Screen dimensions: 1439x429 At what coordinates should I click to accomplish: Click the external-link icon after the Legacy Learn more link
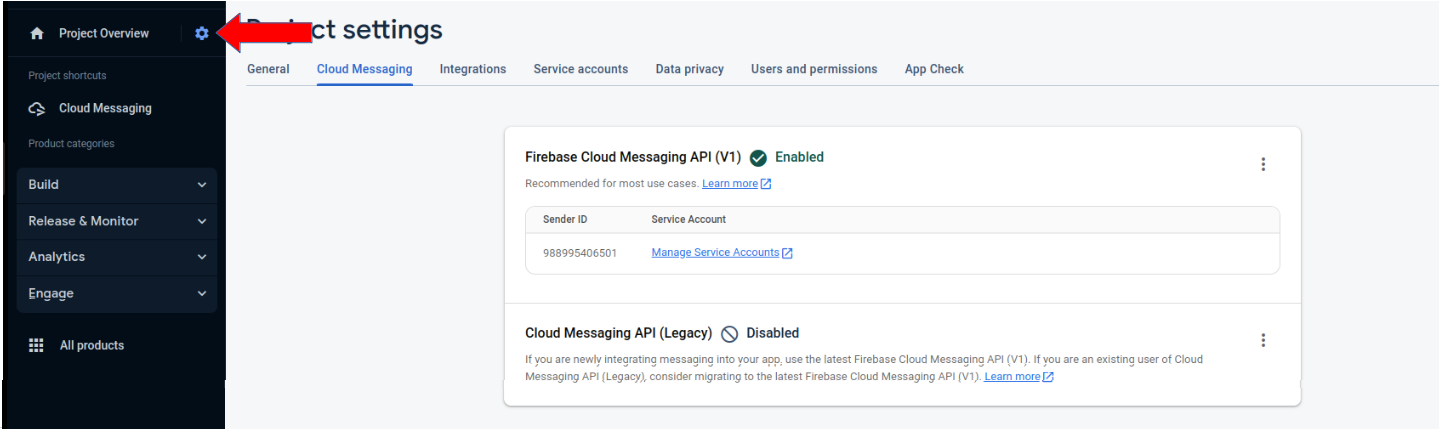(1048, 377)
